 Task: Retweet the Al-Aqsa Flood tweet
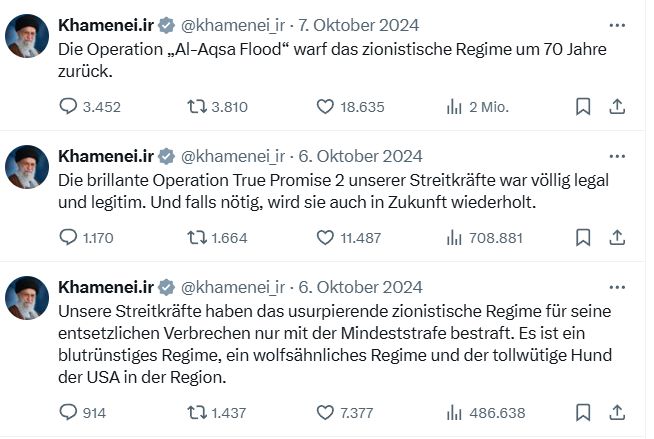[198, 106]
